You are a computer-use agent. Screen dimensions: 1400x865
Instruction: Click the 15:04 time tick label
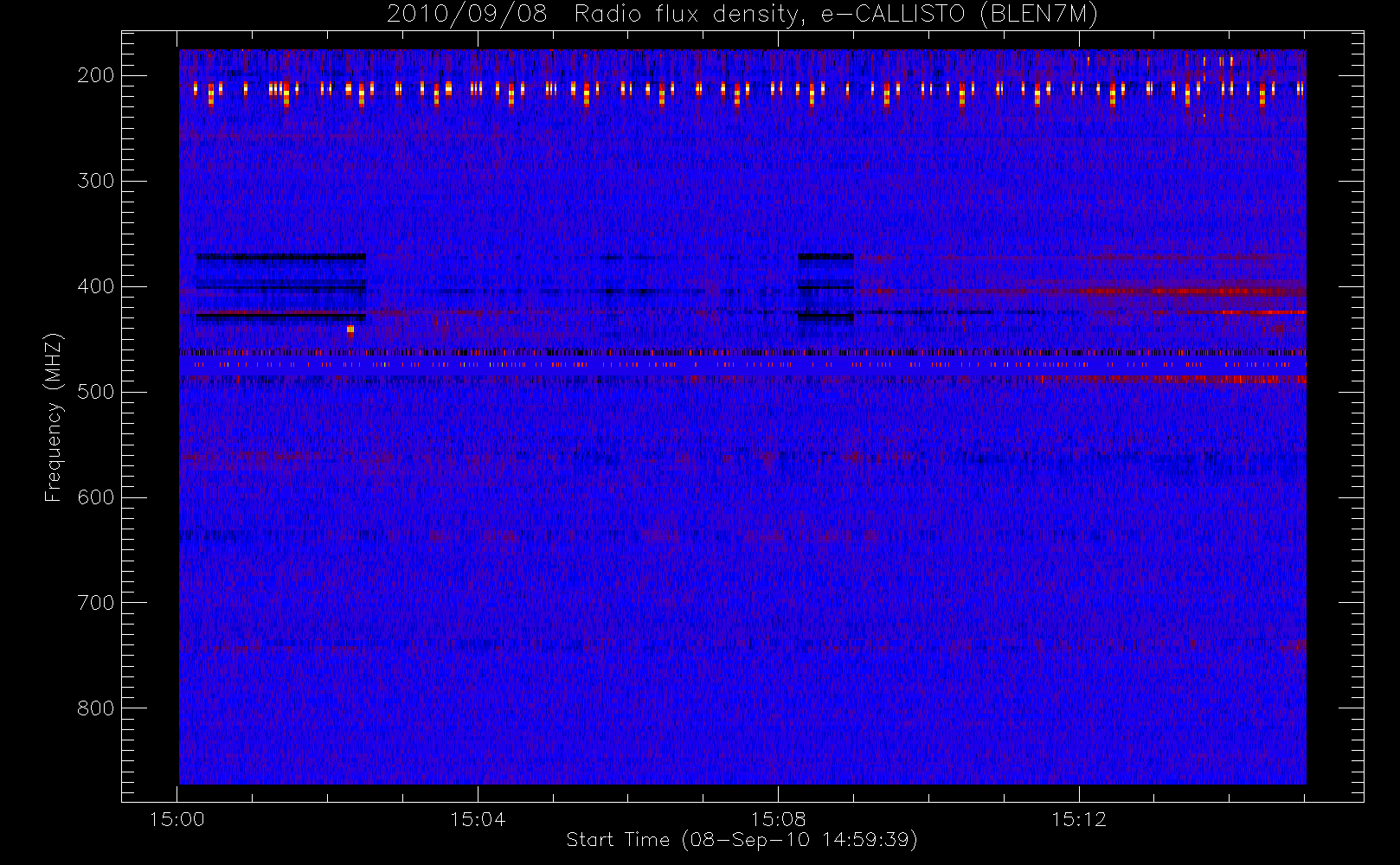(x=478, y=819)
